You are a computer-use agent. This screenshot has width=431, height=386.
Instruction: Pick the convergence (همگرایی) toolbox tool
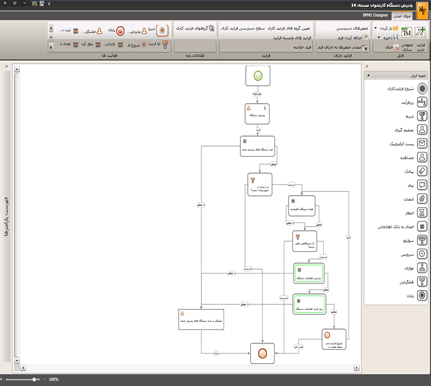coord(422,281)
